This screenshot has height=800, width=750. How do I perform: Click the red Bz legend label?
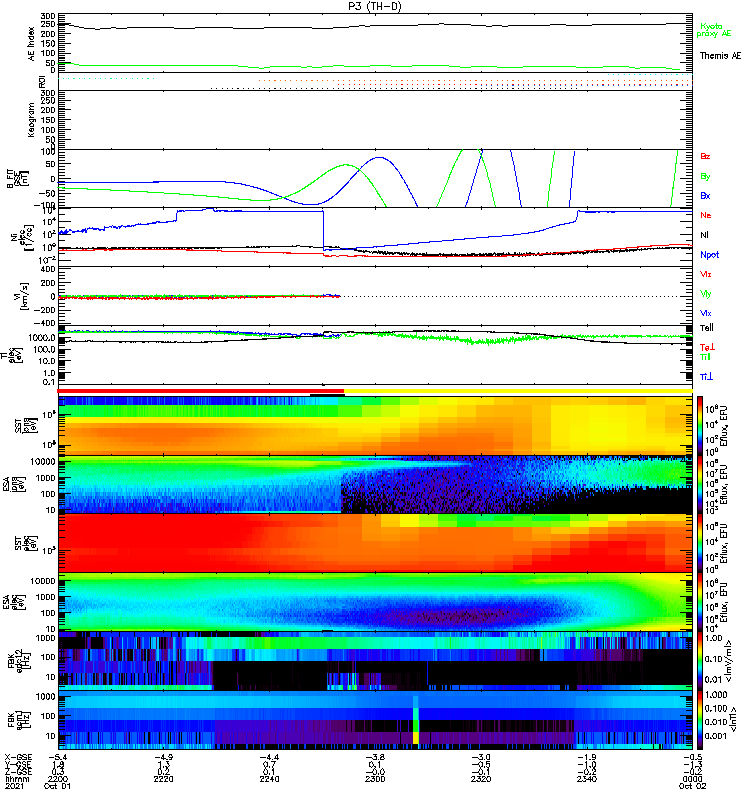pyautogui.click(x=705, y=156)
